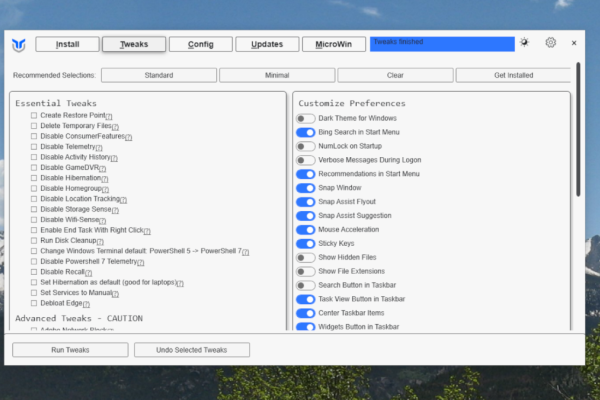The height and width of the screenshot is (400, 600).
Task: Enable NumLock on Startup toggle
Action: [x=305, y=146]
